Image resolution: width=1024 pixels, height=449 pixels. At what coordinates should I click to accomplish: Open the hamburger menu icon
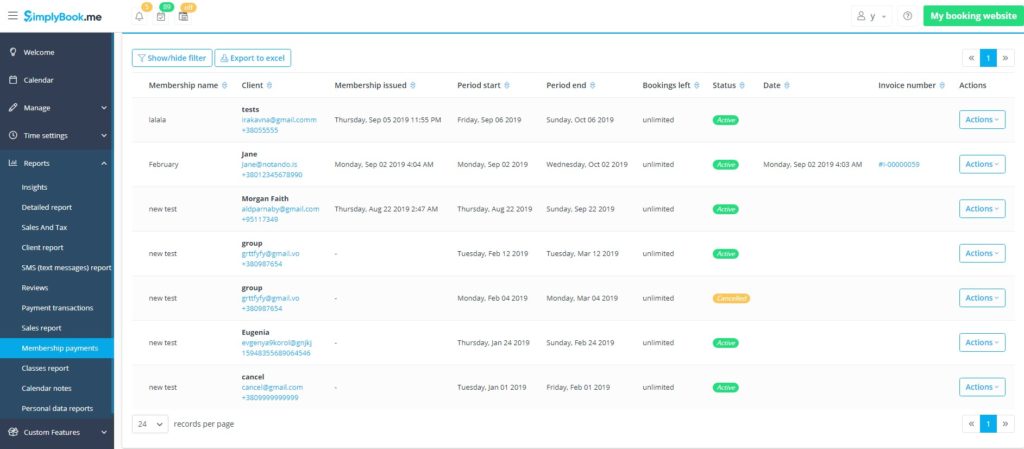12,16
